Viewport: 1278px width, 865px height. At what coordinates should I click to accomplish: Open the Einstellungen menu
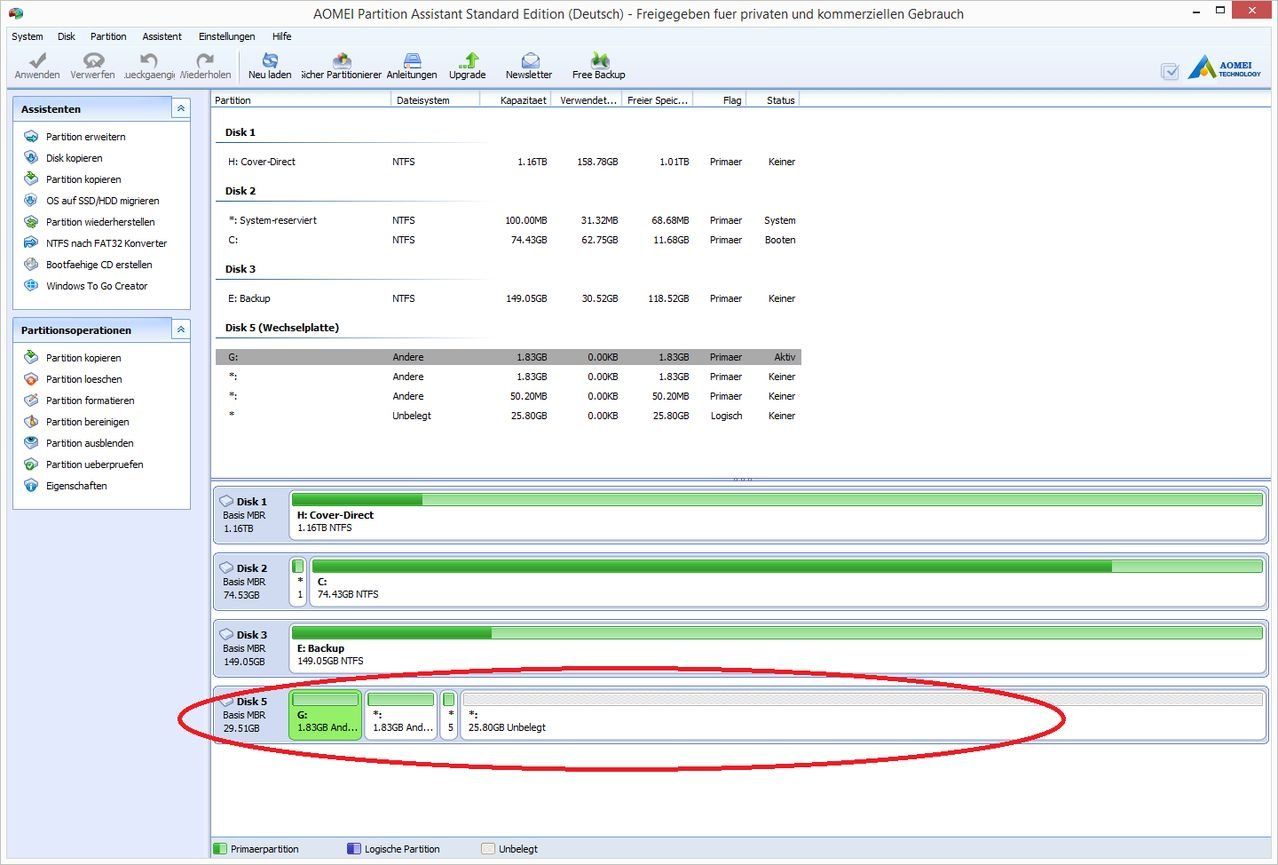(x=227, y=36)
